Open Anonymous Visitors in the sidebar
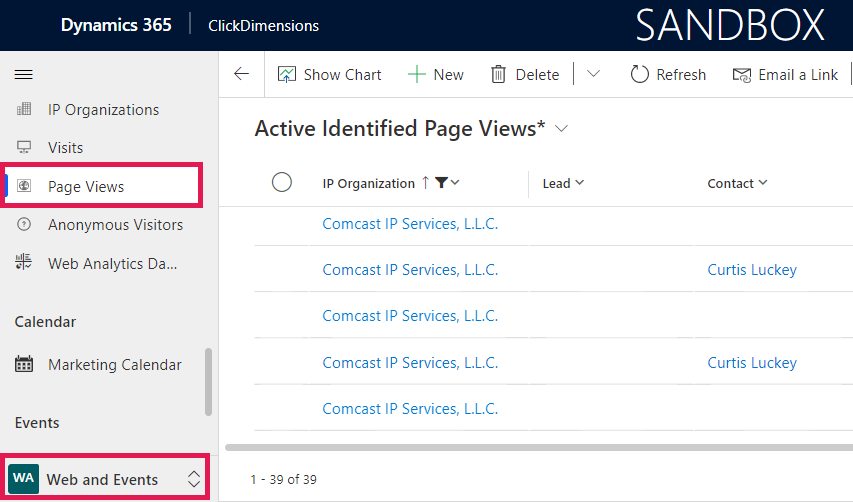Viewport: 853px width, 502px height. (x=115, y=225)
